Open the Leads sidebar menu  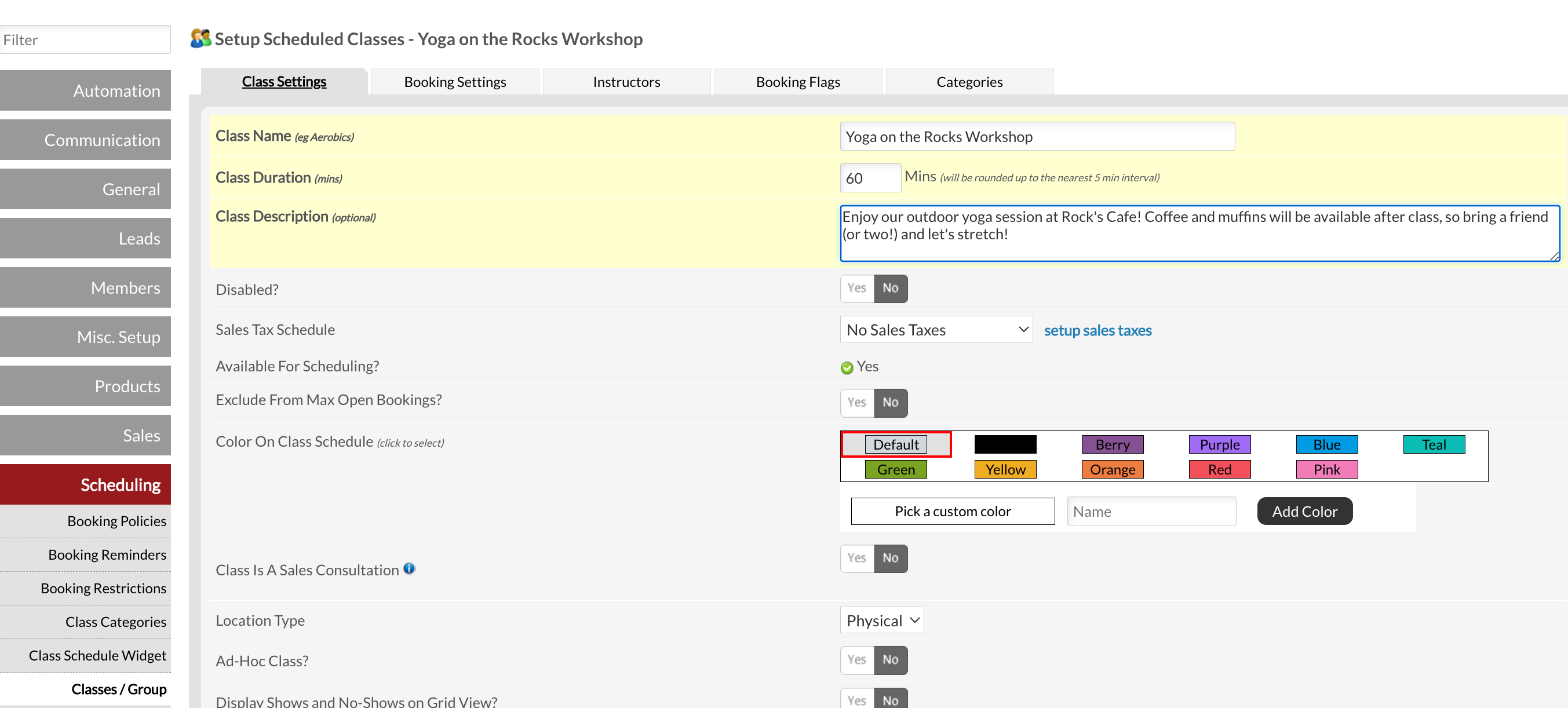pos(85,239)
